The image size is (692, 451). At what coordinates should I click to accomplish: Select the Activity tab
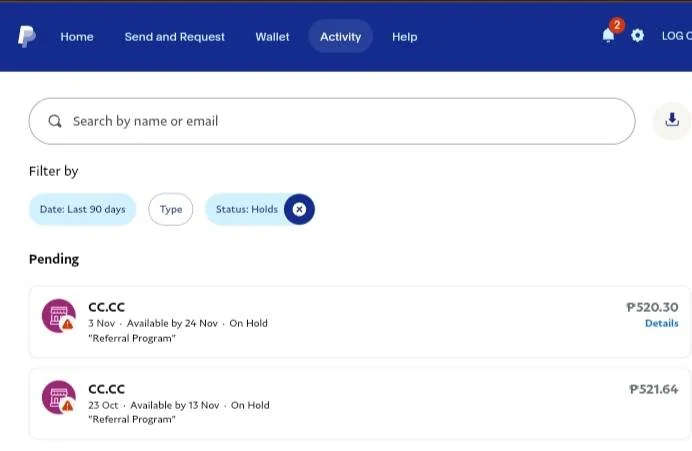click(x=341, y=37)
